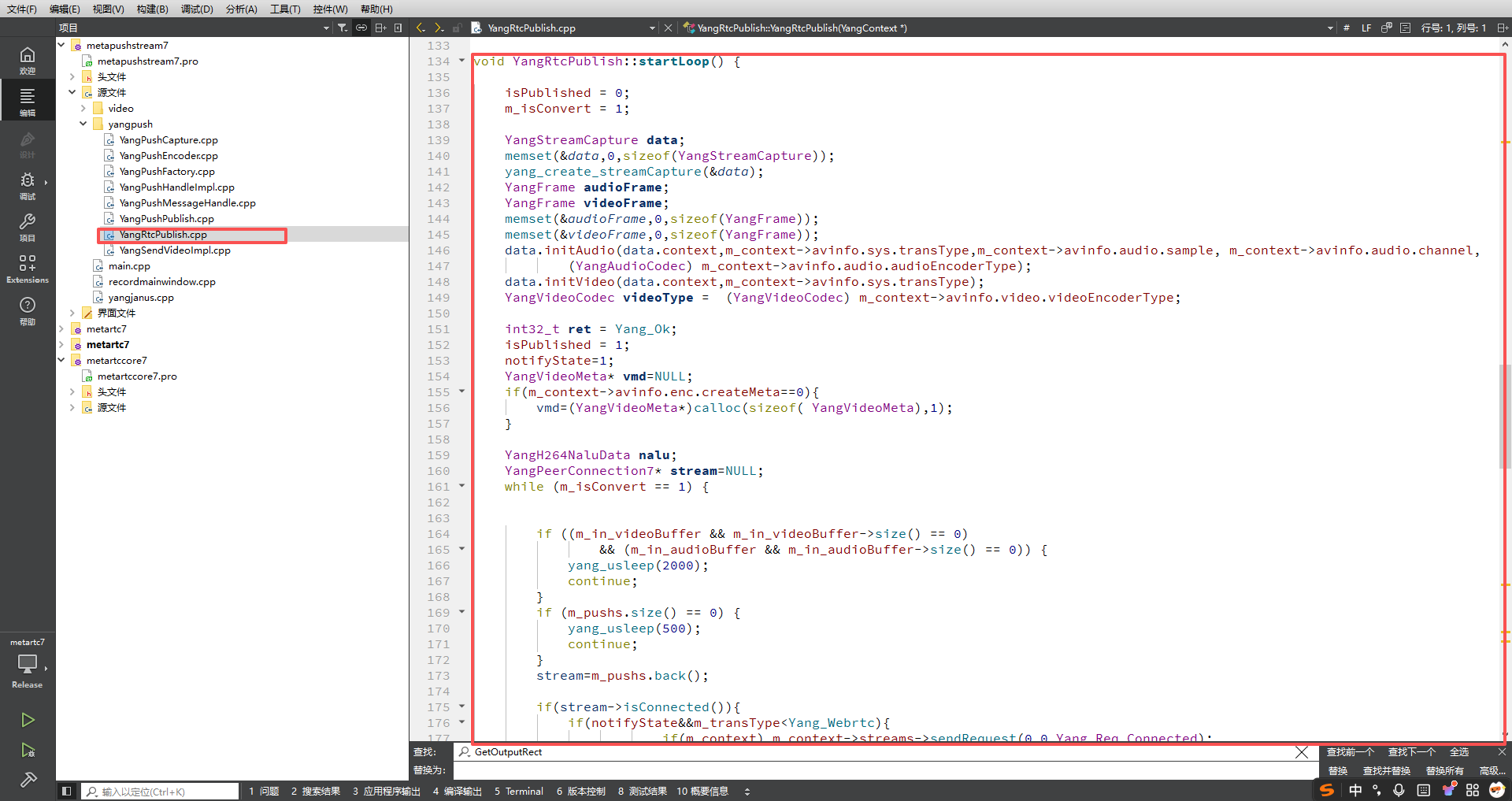Open the Welcome (欢迎) mode

coord(28,59)
